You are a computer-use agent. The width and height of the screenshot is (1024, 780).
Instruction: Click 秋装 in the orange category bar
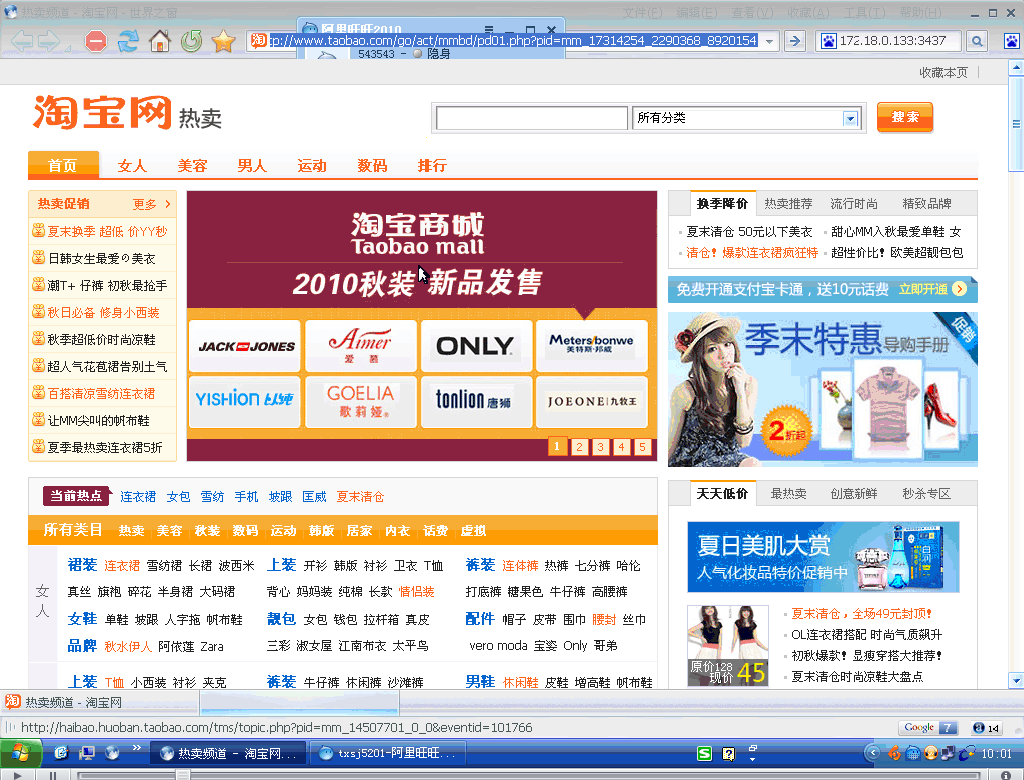(208, 531)
